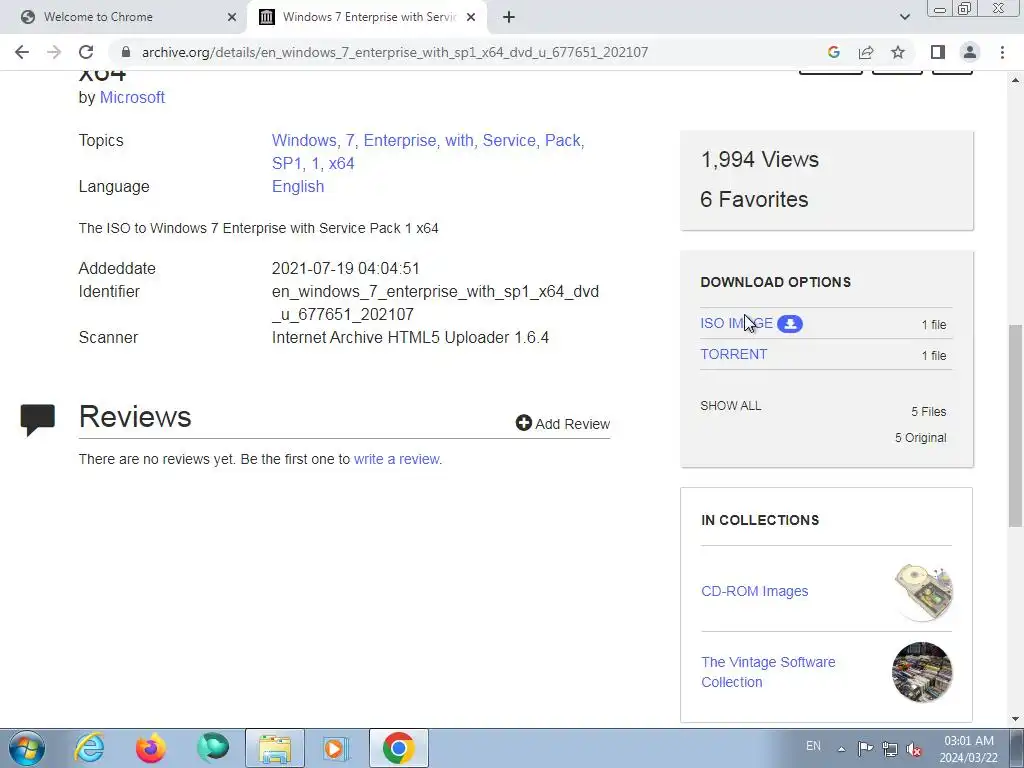Click the Chrome taskbar icon
This screenshot has height=768, width=1024.
coord(399,748)
